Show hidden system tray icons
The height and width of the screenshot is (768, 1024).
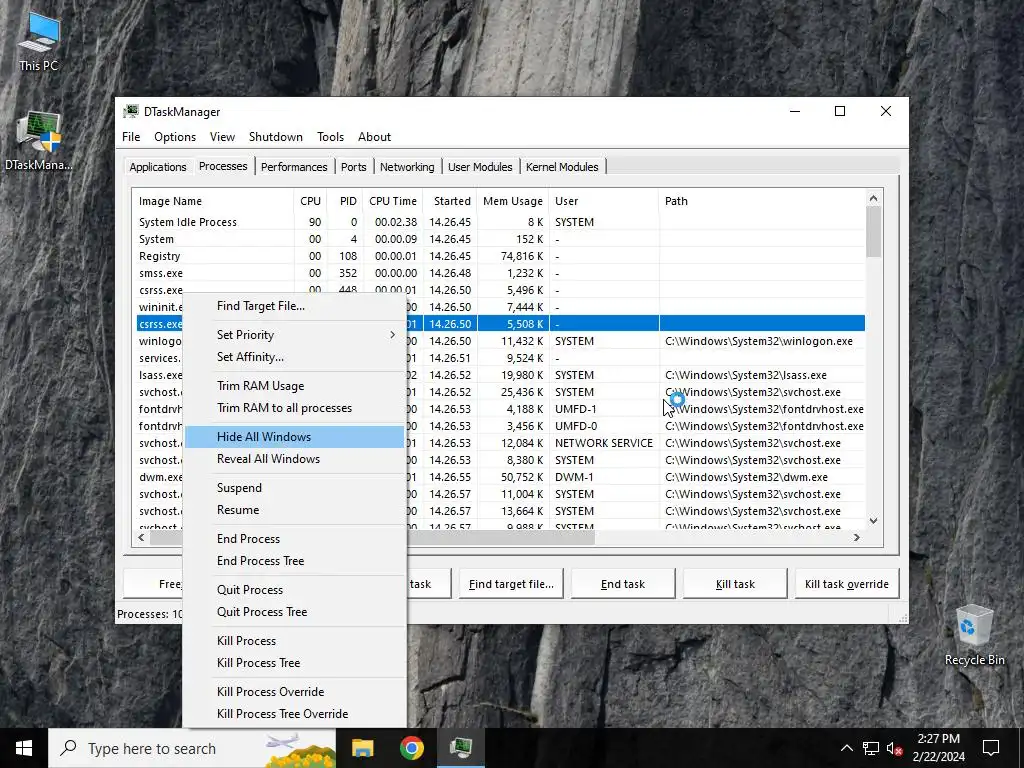click(846, 748)
